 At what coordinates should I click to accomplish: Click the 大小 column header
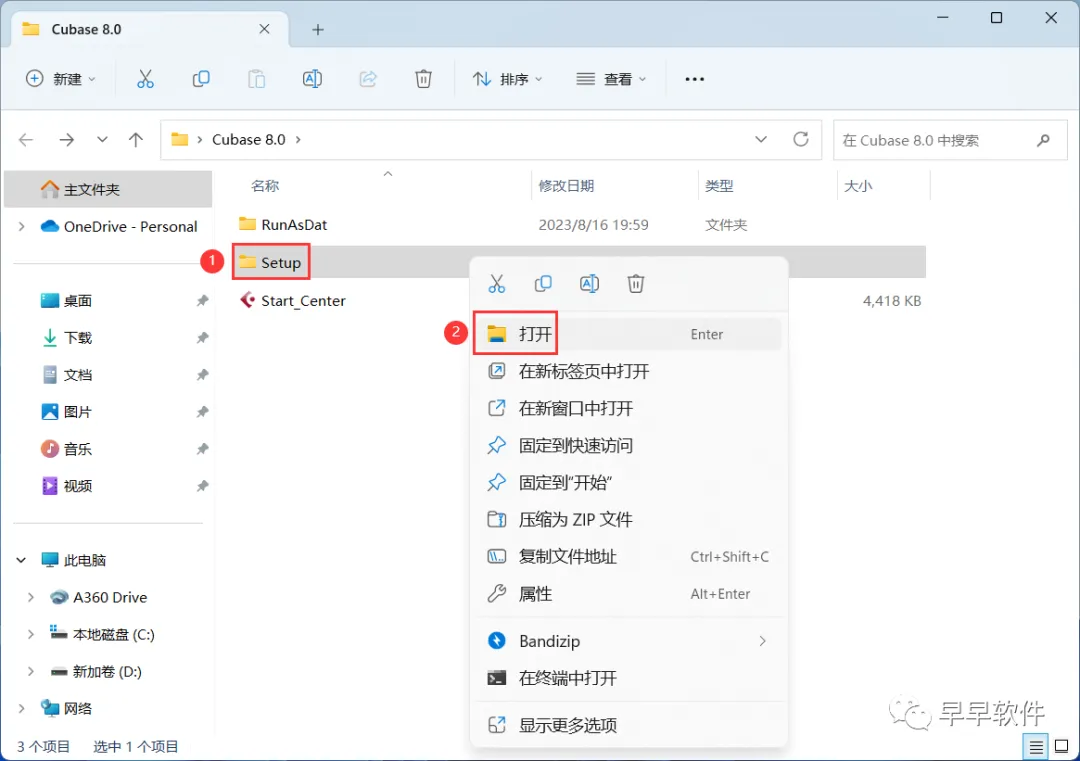tap(858, 186)
